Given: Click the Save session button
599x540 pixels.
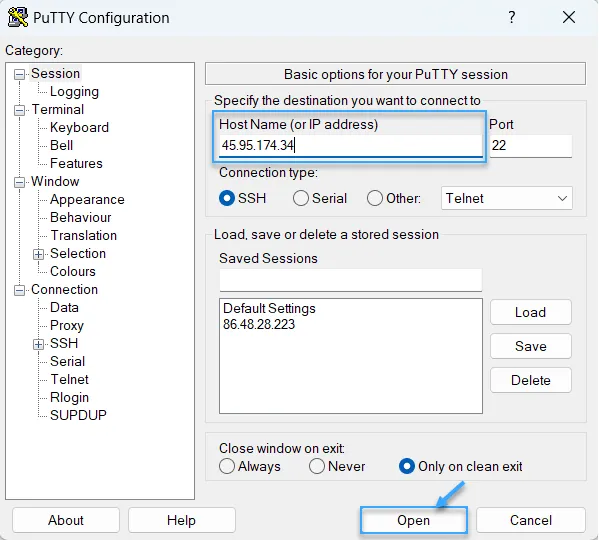Looking at the screenshot, I should (x=531, y=346).
